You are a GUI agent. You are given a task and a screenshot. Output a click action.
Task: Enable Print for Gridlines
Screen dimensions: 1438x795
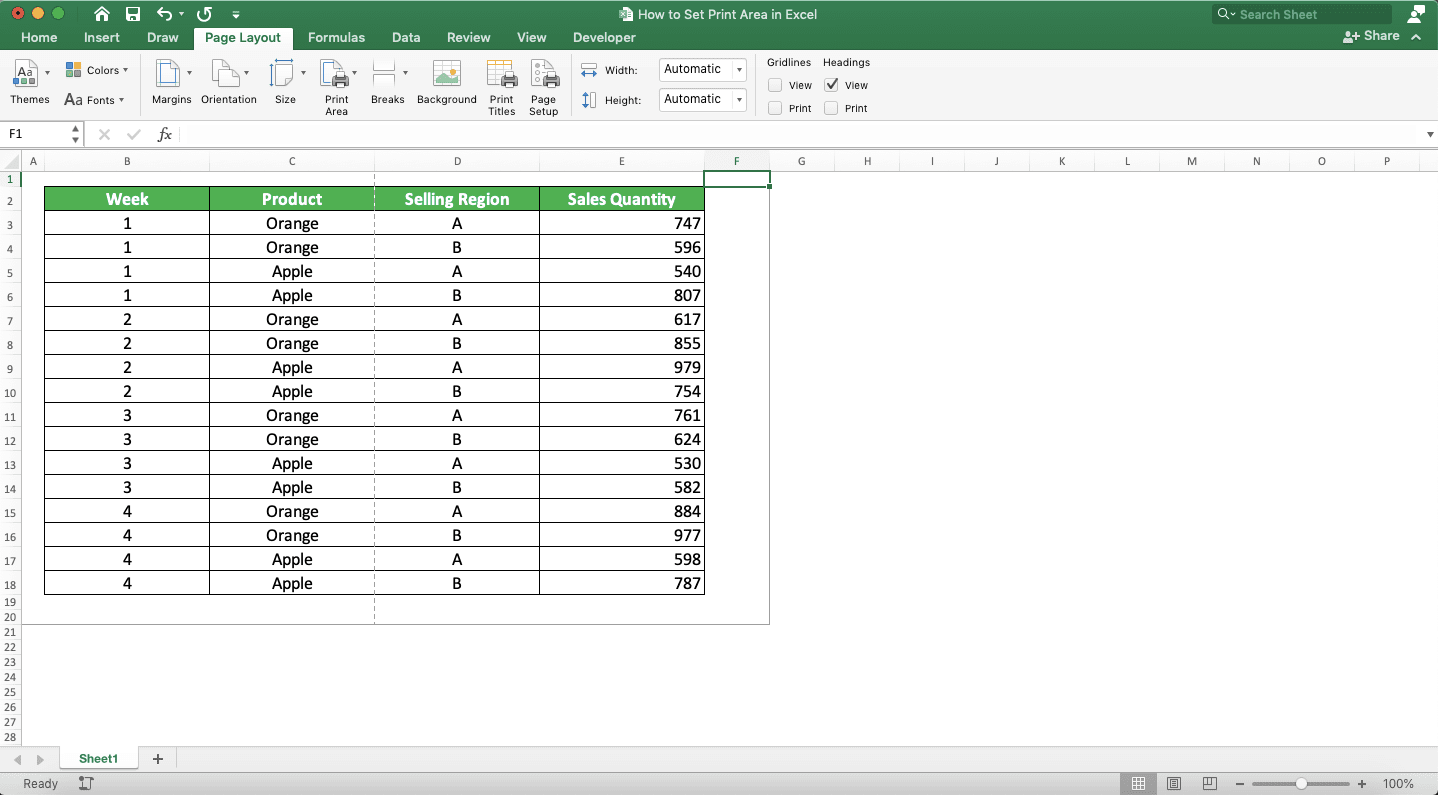(x=774, y=108)
